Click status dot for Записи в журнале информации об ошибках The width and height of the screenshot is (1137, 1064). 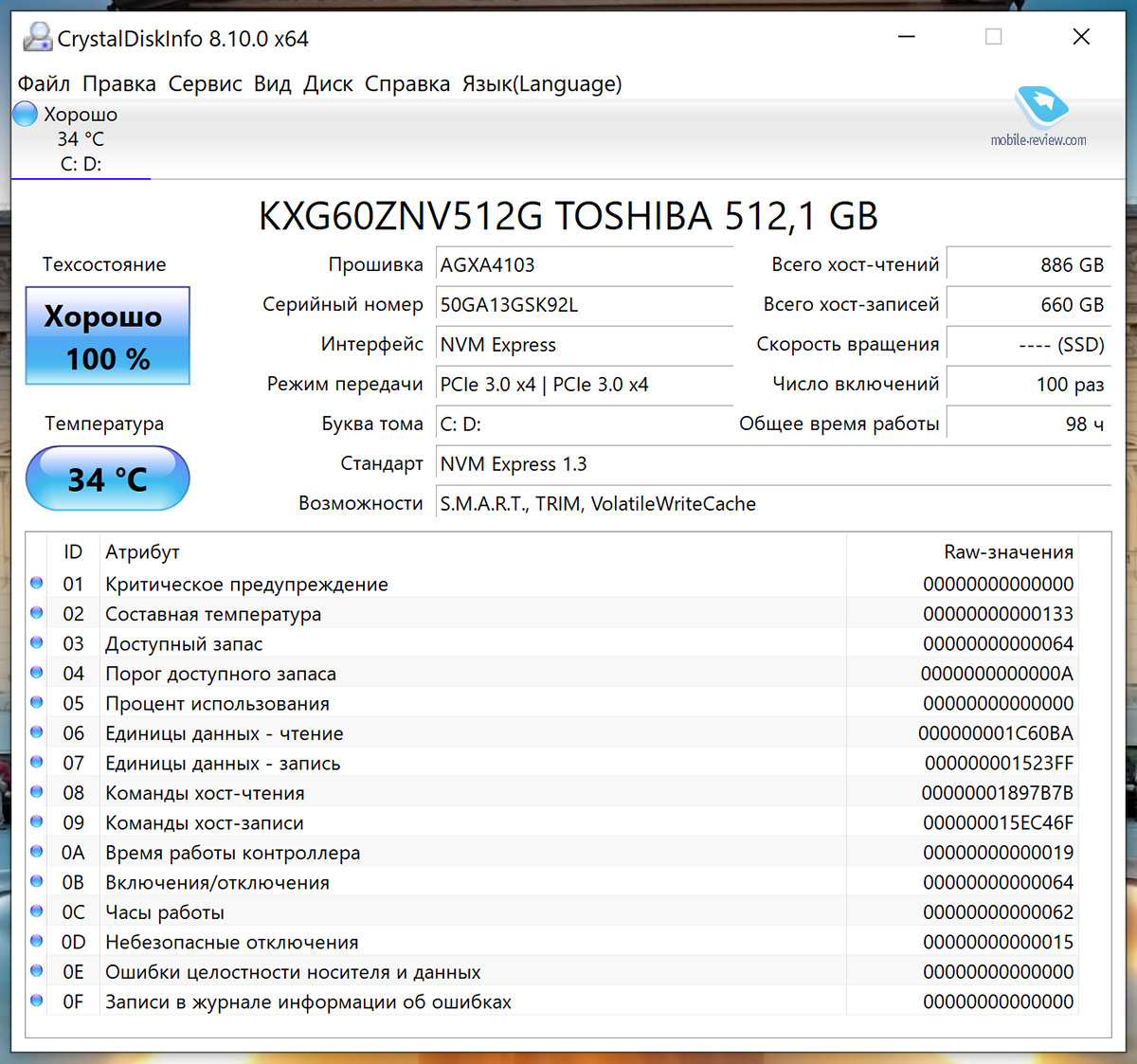click(37, 1001)
